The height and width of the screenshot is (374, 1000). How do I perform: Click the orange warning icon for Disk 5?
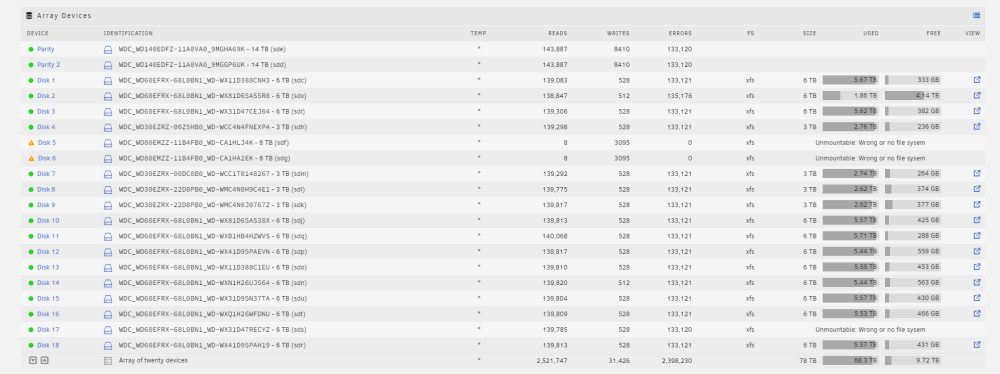point(31,142)
